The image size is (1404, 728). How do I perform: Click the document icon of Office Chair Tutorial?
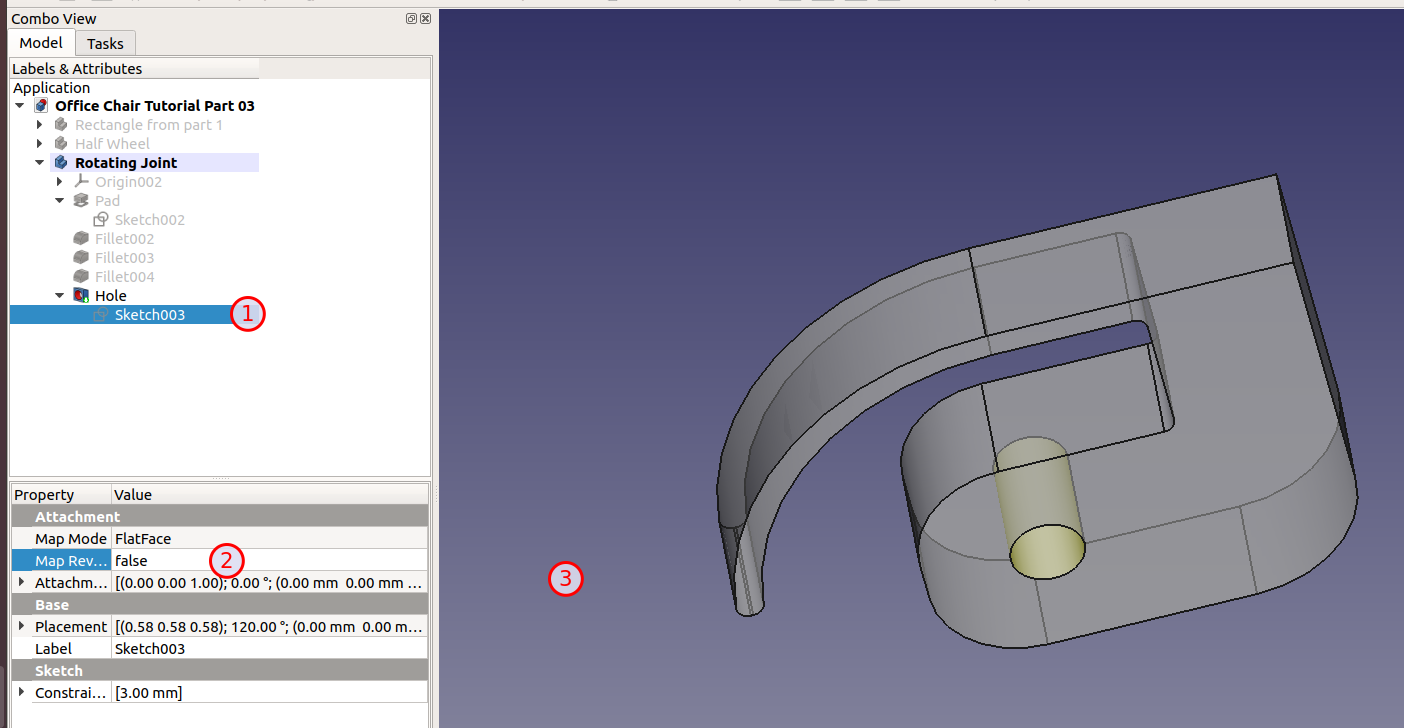click(x=42, y=106)
